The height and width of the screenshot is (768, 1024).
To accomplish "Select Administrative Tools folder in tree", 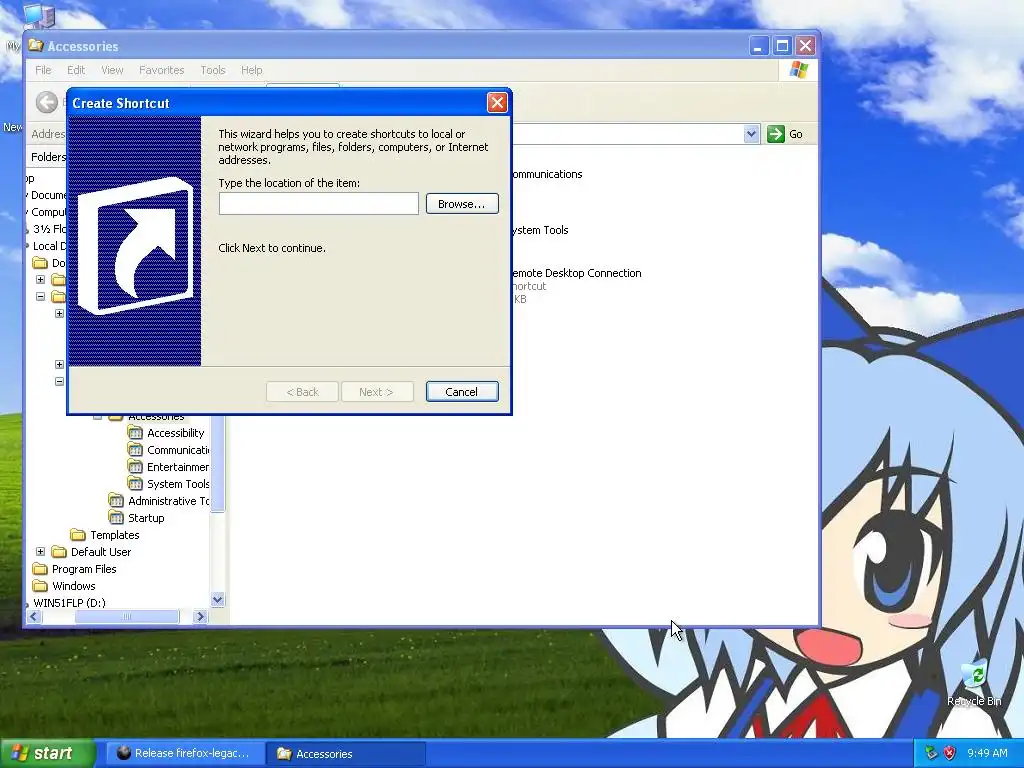I will [168, 501].
